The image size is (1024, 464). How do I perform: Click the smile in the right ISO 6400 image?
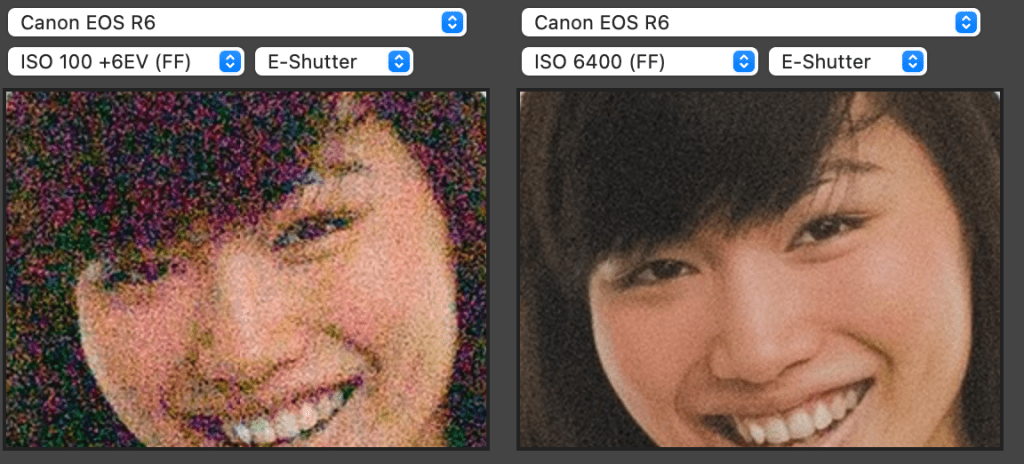790,418
